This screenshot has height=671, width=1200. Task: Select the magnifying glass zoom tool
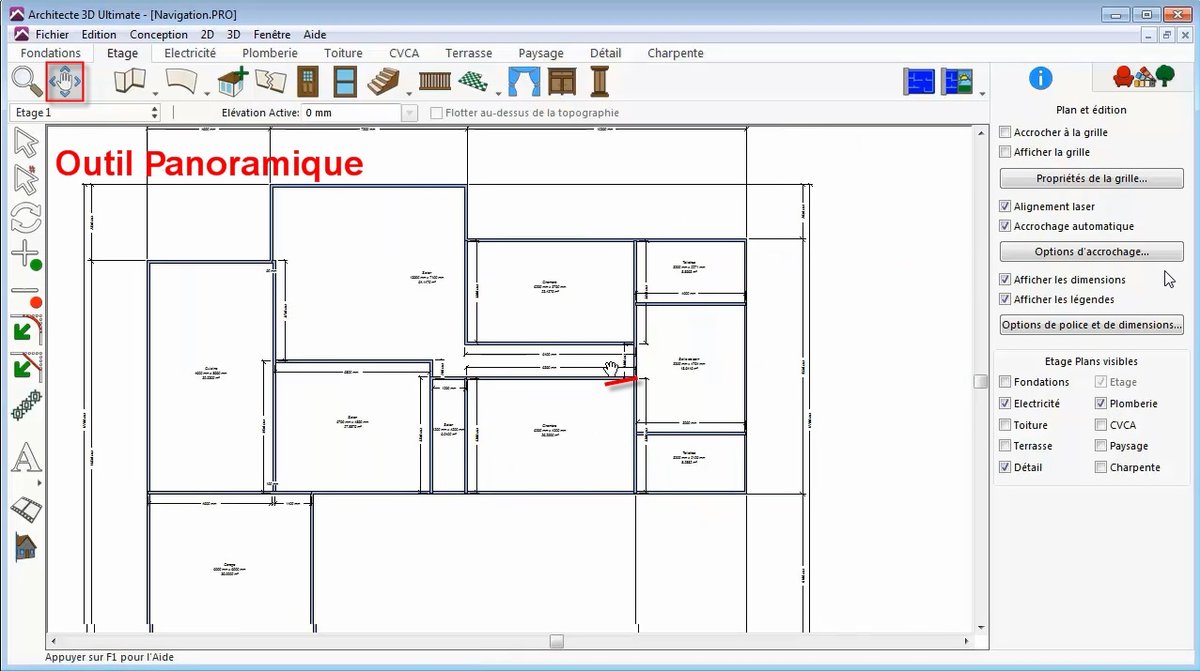point(27,81)
